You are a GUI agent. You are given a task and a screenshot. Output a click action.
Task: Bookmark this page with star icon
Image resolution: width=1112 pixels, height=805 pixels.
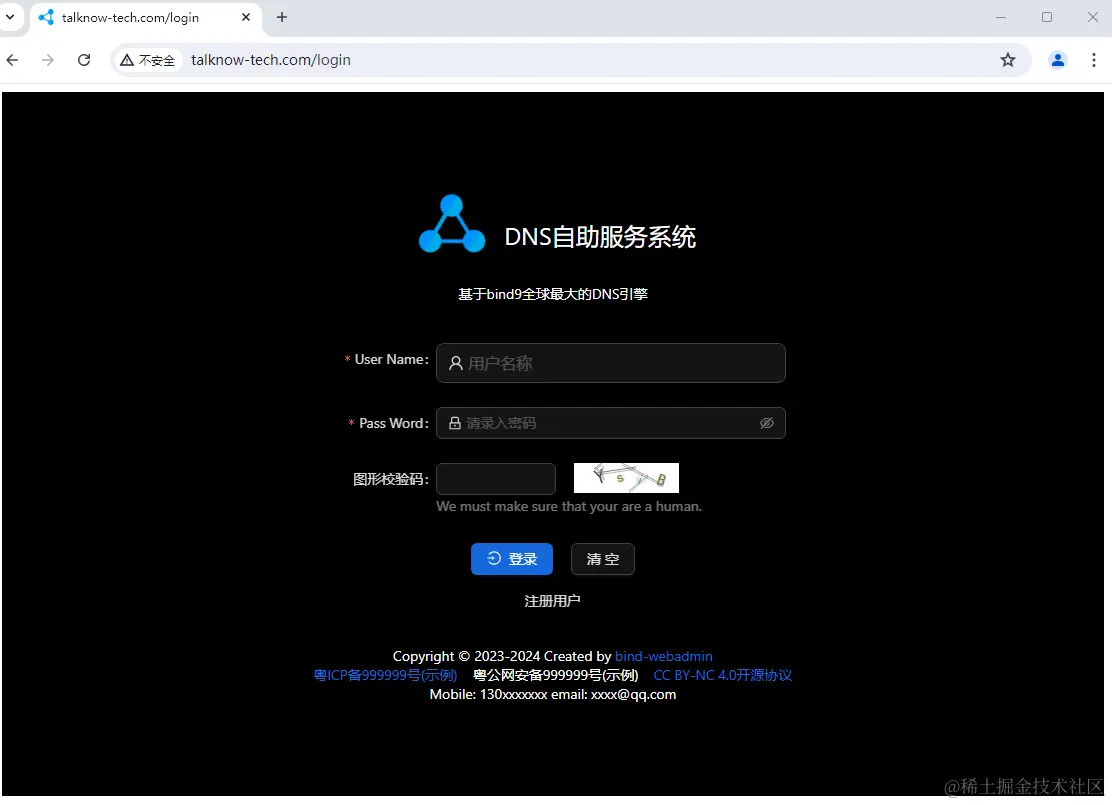point(1008,60)
